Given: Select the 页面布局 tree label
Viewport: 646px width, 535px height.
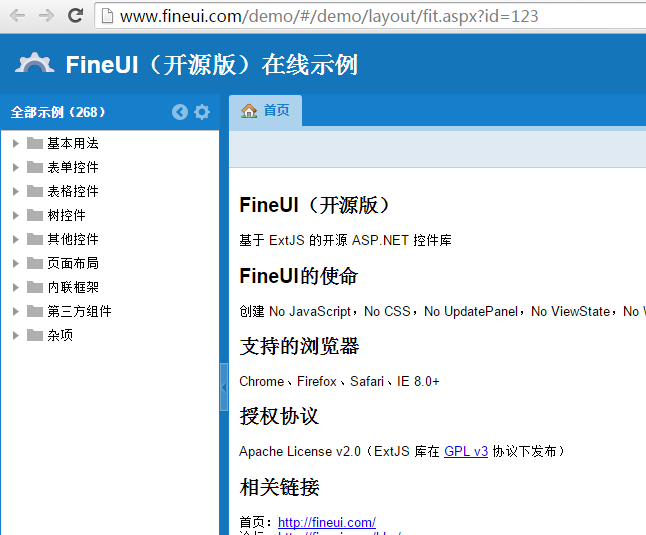Looking at the screenshot, I should pos(73,263).
